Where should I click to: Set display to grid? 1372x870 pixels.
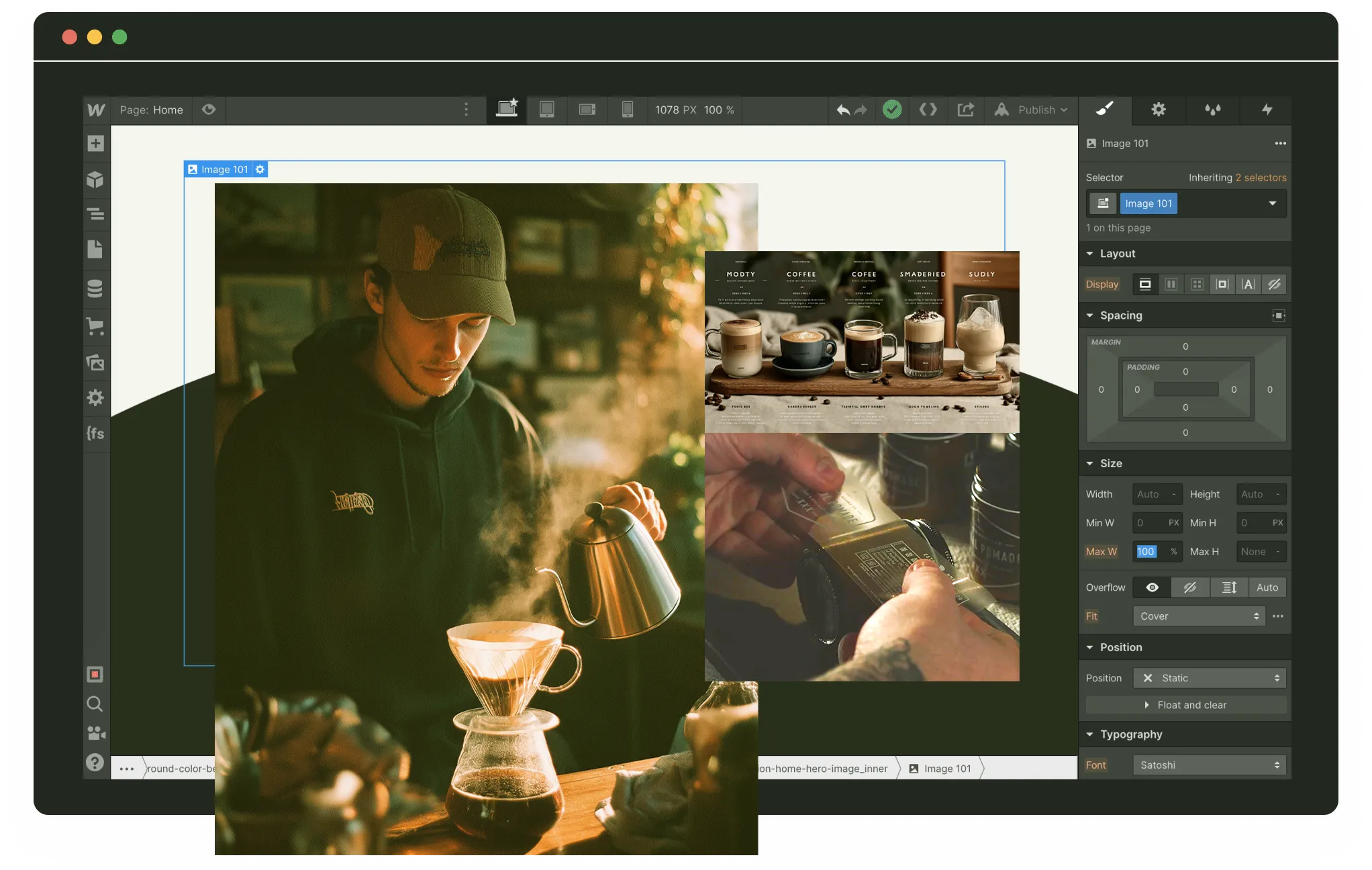[x=1197, y=285]
